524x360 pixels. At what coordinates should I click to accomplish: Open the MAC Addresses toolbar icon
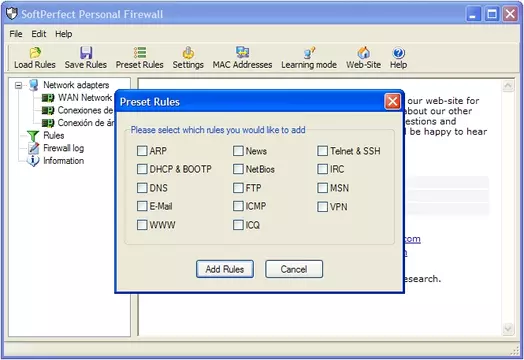coord(242,52)
